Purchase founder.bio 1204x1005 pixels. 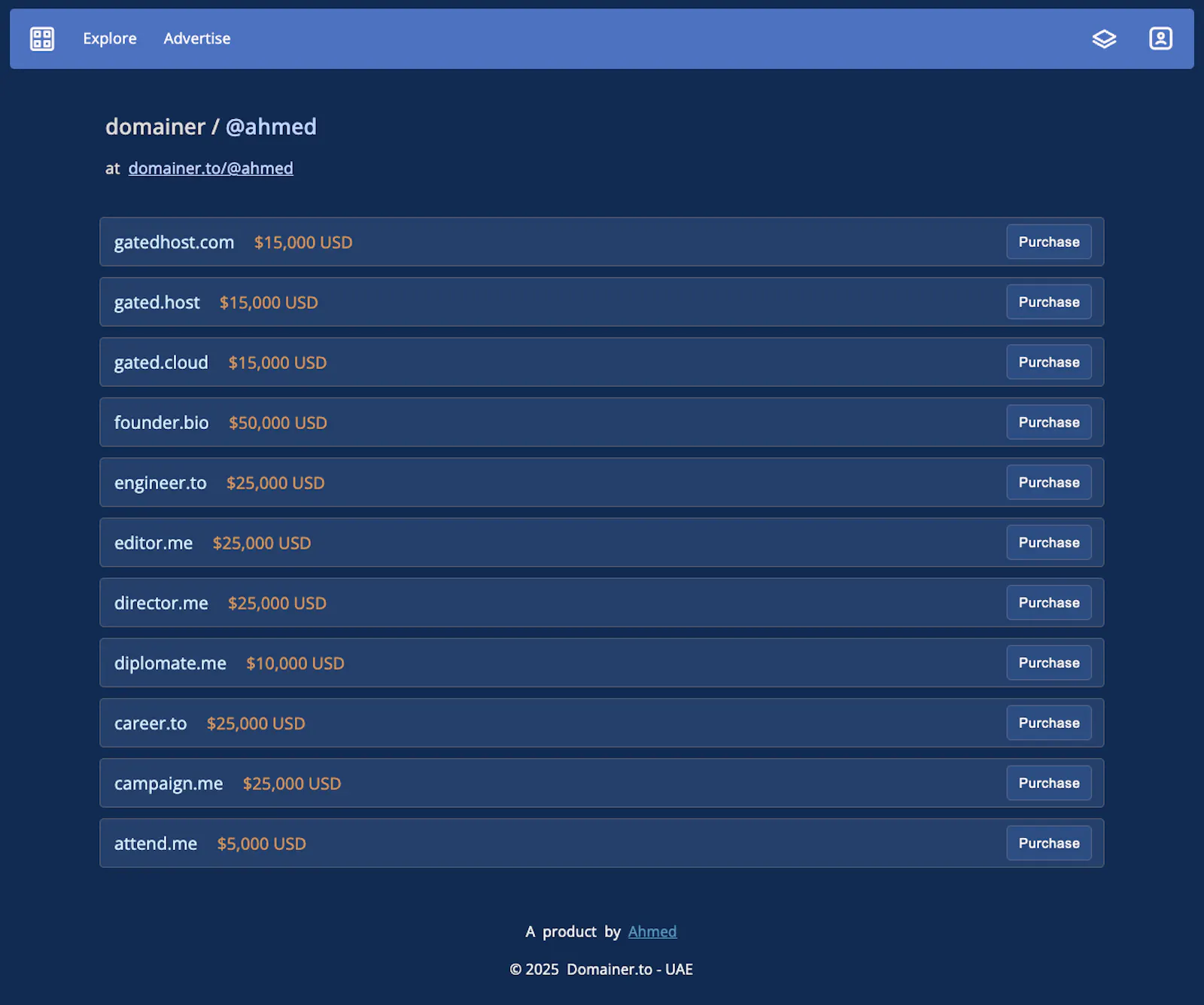(x=1049, y=422)
